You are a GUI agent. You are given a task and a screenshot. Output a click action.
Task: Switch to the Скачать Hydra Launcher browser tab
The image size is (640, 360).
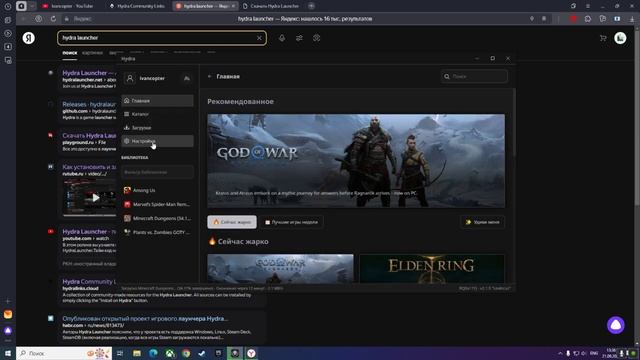(x=271, y=6)
